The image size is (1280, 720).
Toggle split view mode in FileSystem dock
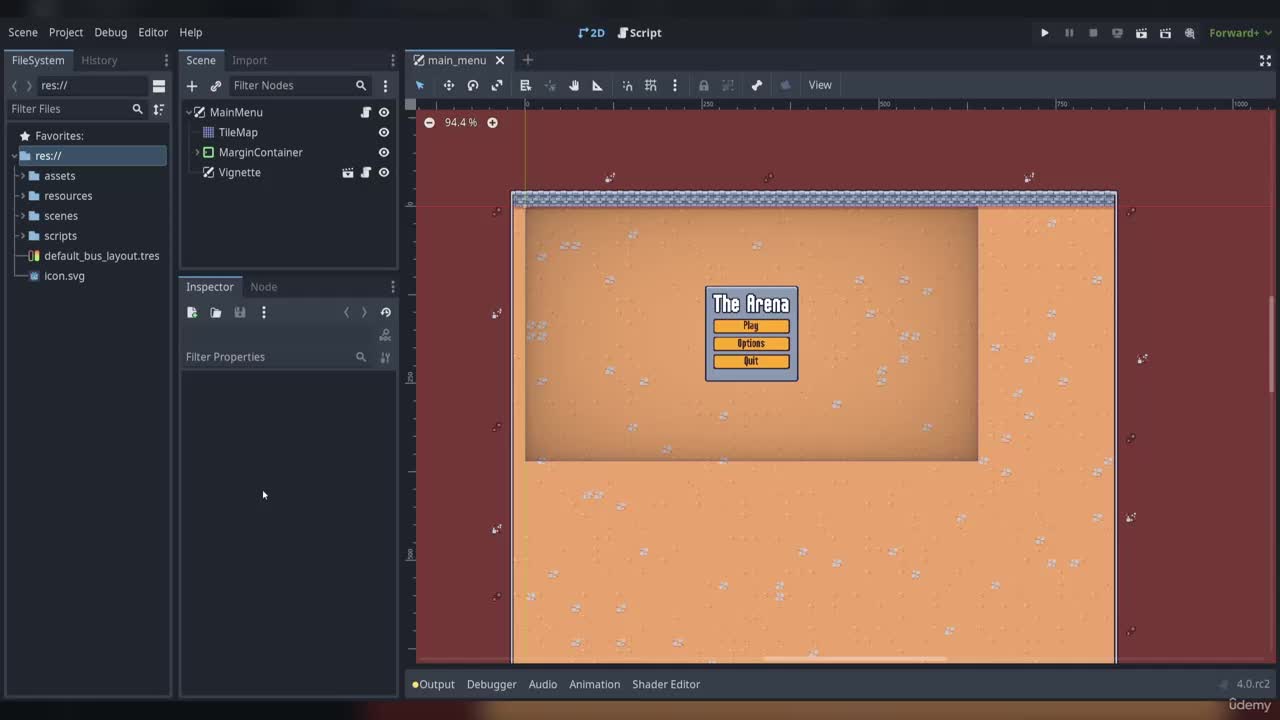[159, 86]
